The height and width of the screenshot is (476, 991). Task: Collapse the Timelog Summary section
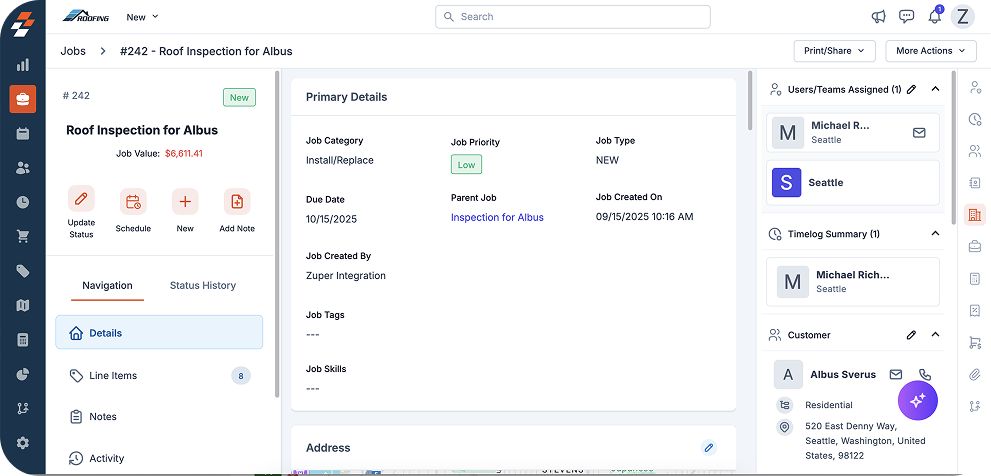935,234
